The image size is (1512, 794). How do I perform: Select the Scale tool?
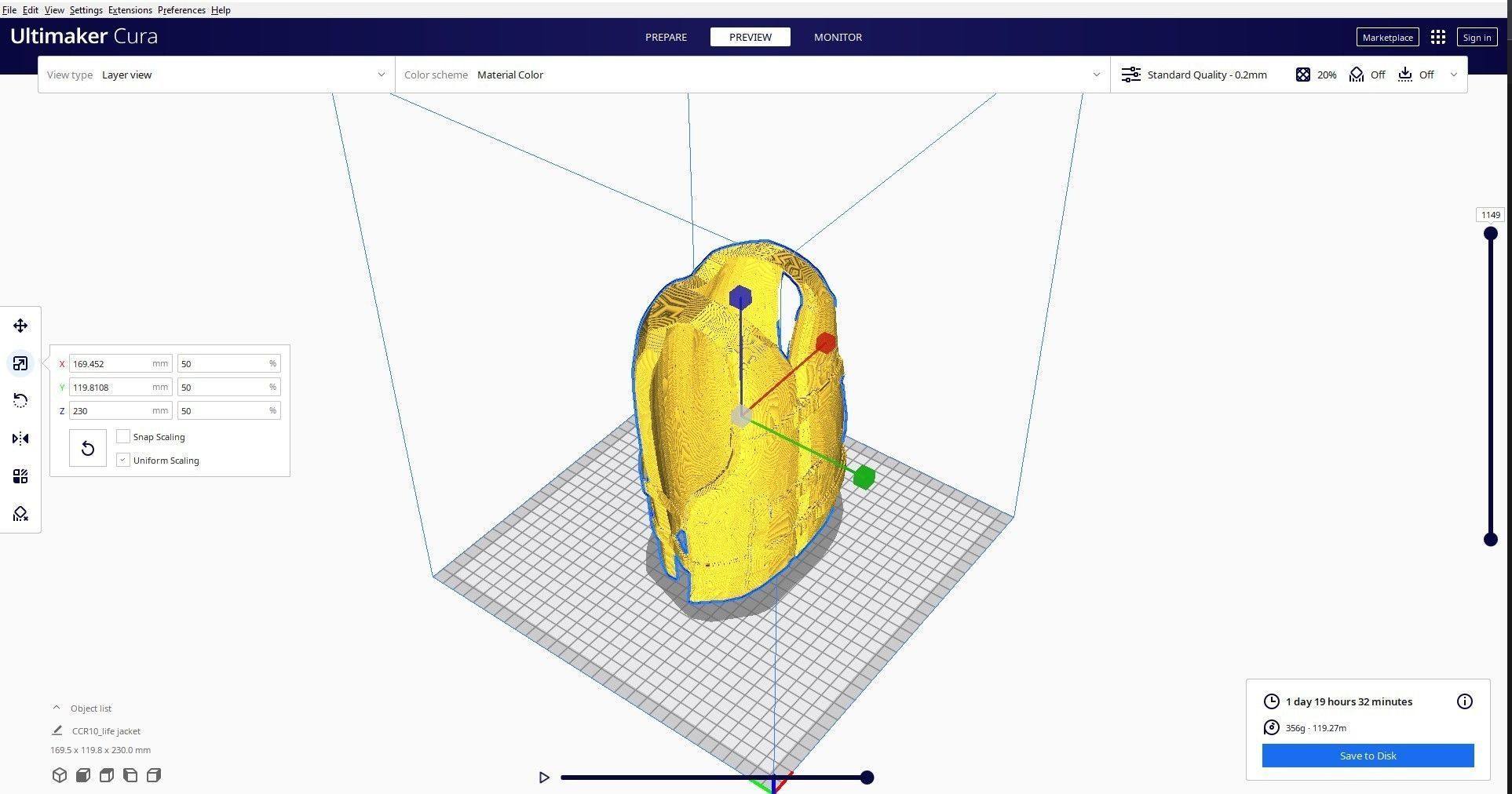(20, 363)
